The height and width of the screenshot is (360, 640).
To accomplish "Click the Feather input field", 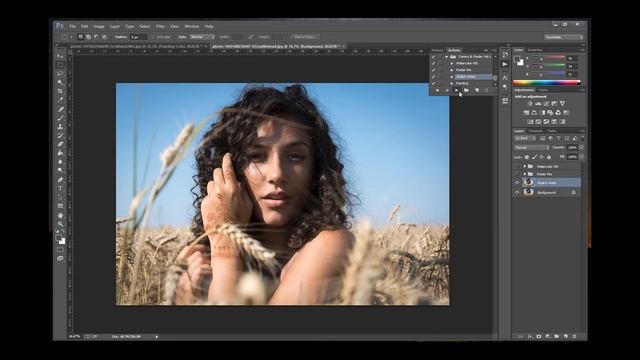I will click(138, 37).
